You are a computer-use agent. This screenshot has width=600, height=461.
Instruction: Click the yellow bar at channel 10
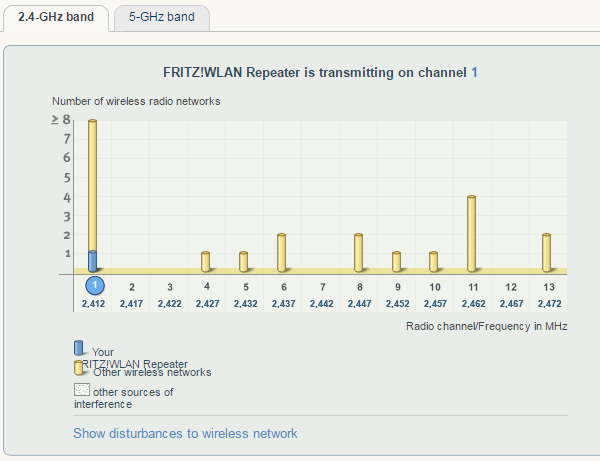click(434, 262)
